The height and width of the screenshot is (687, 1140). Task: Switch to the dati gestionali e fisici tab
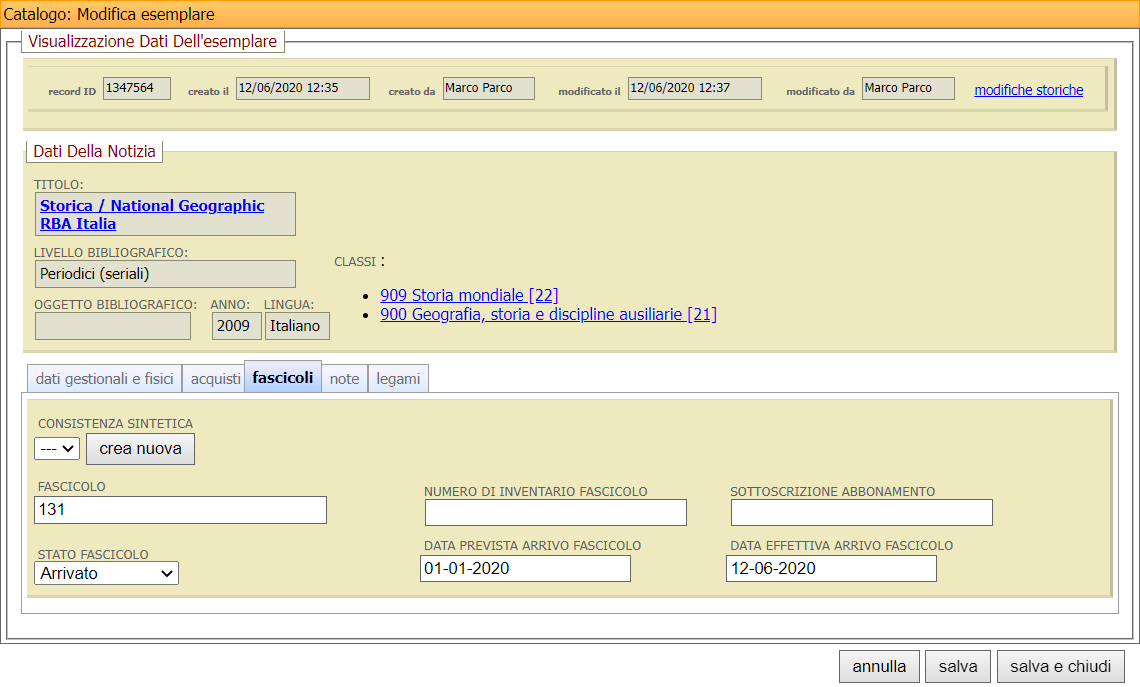104,379
